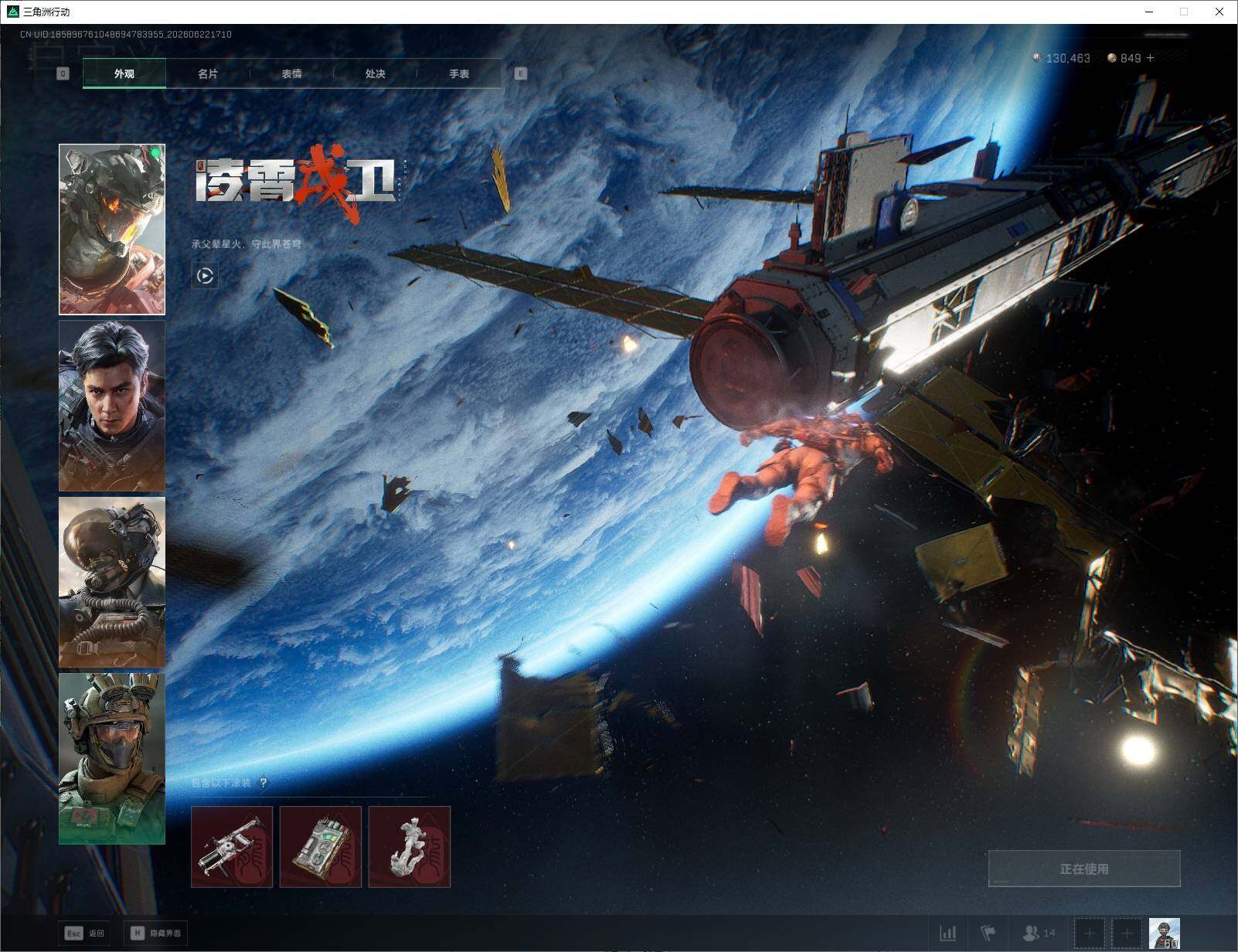Go to the 表情 tab
The height and width of the screenshot is (952, 1238).
click(x=291, y=74)
